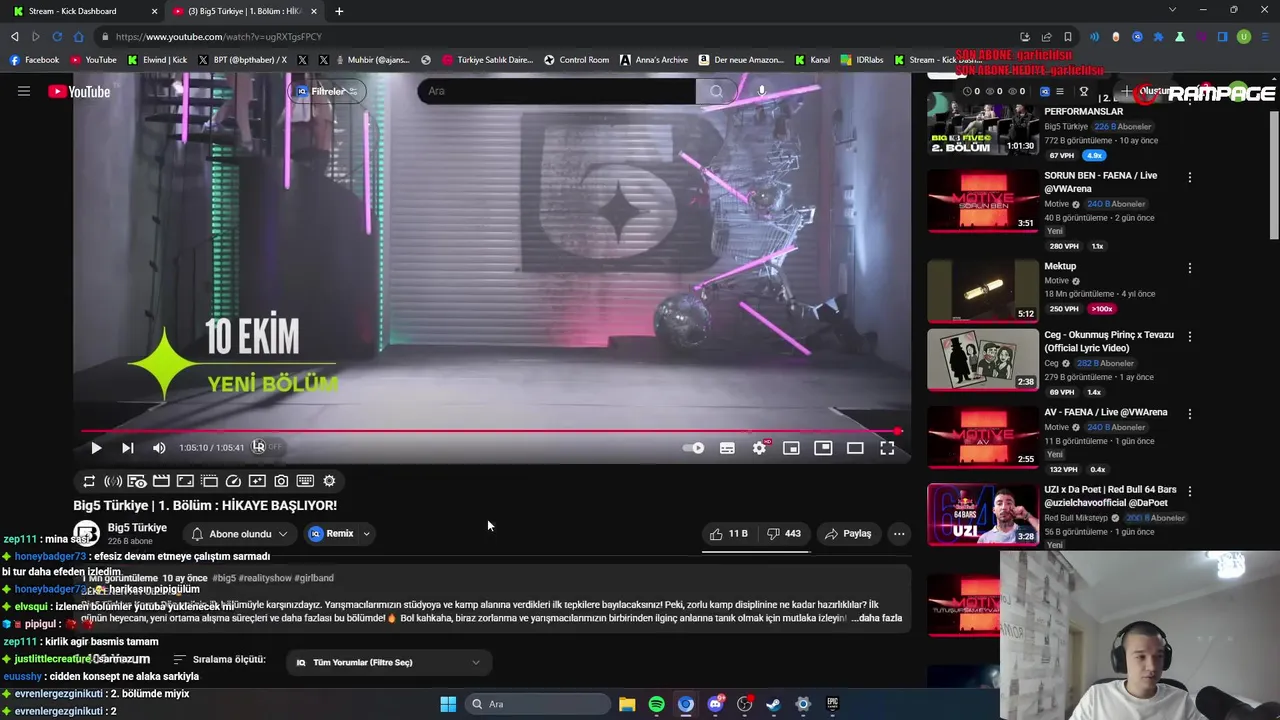Viewport: 1280px width, 720px height.
Task: Reload the page
Action: [x=57, y=37]
